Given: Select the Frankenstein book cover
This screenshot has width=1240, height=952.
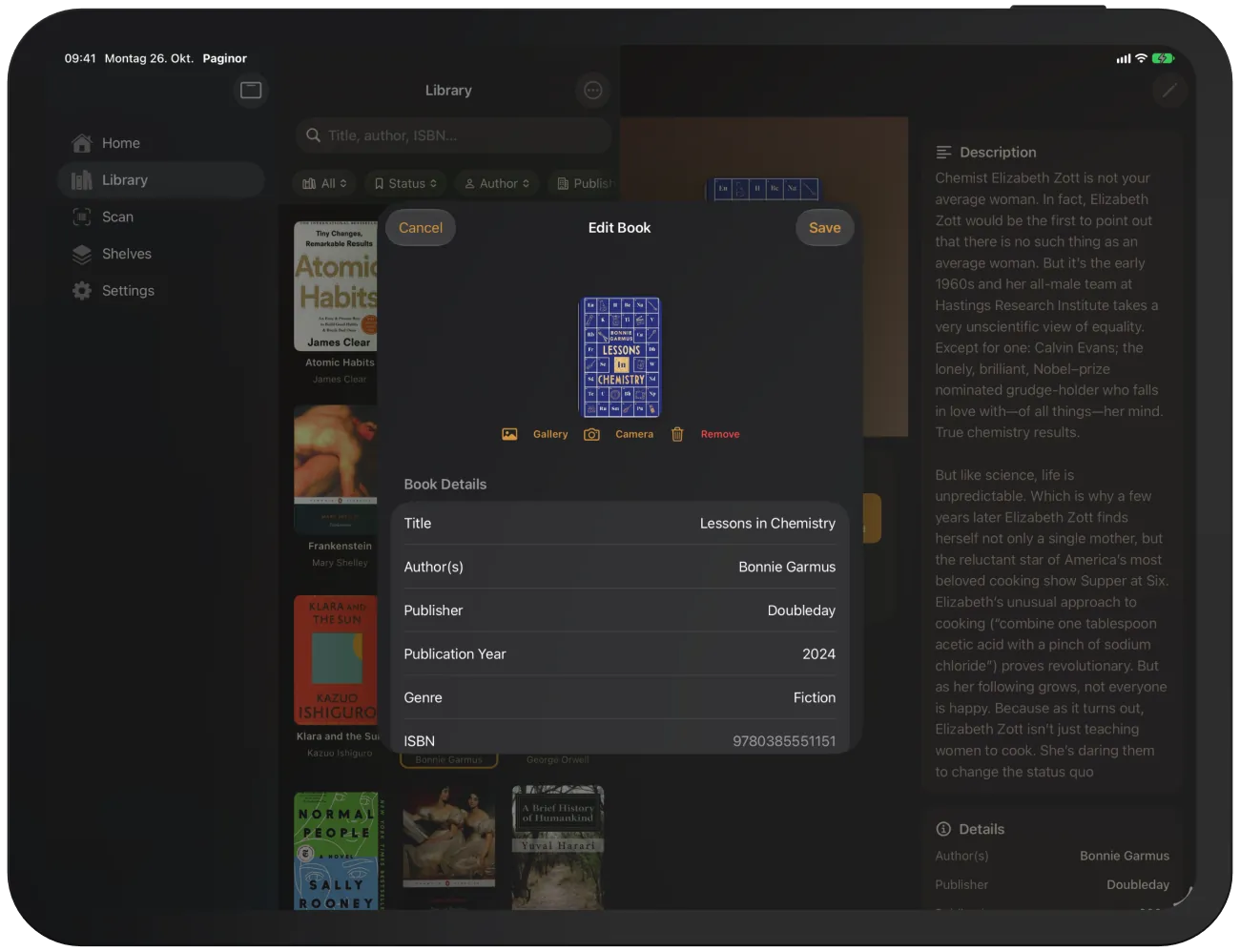Looking at the screenshot, I should (x=336, y=469).
